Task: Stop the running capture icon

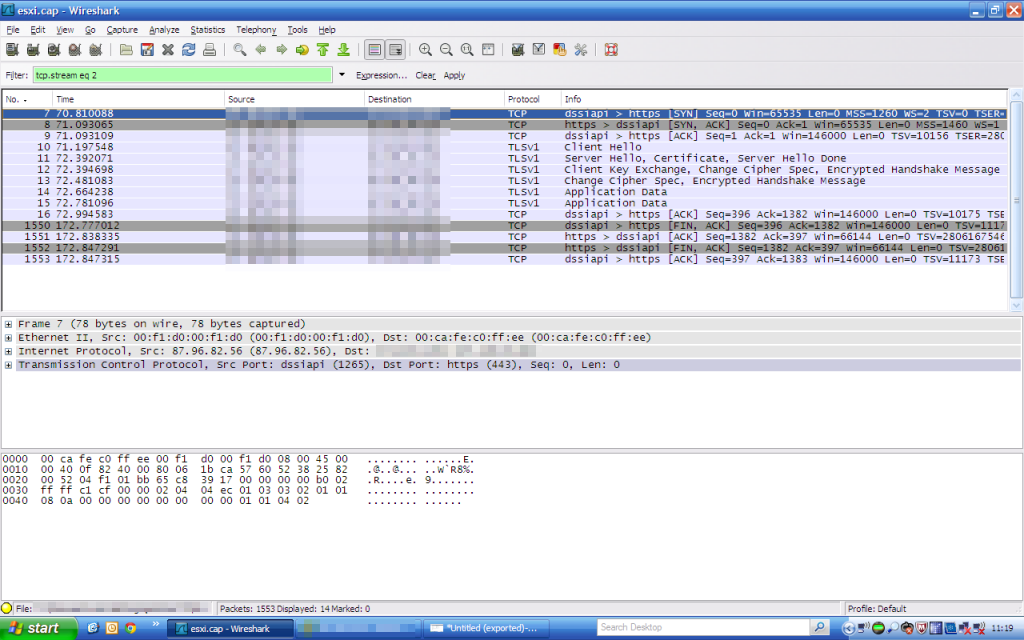Action: tap(74, 50)
